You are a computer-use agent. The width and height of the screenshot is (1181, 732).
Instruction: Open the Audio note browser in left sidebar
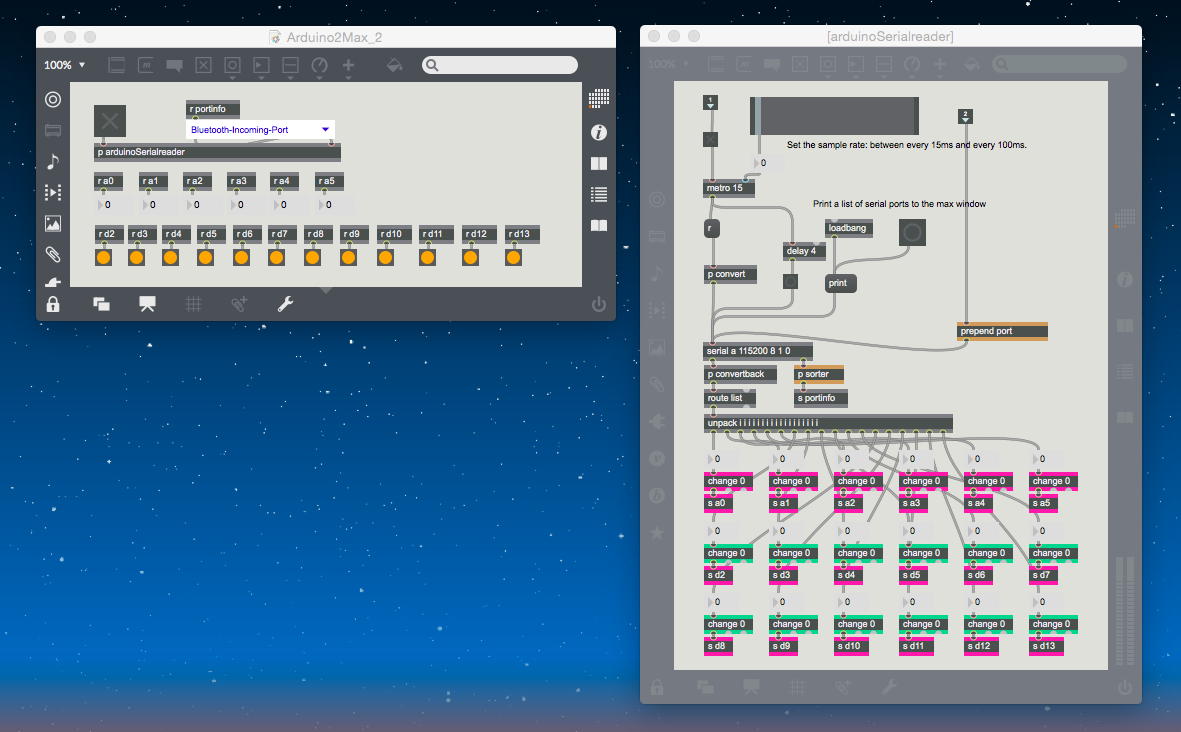tap(53, 161)
